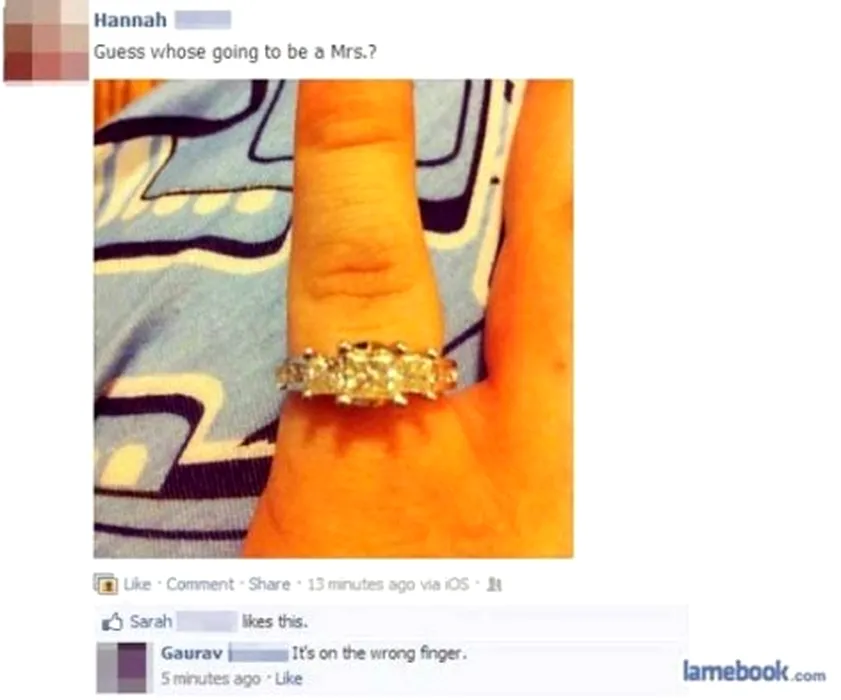
Task: Click Hannah's pixelated profile picture
Action: pos(45,41)
